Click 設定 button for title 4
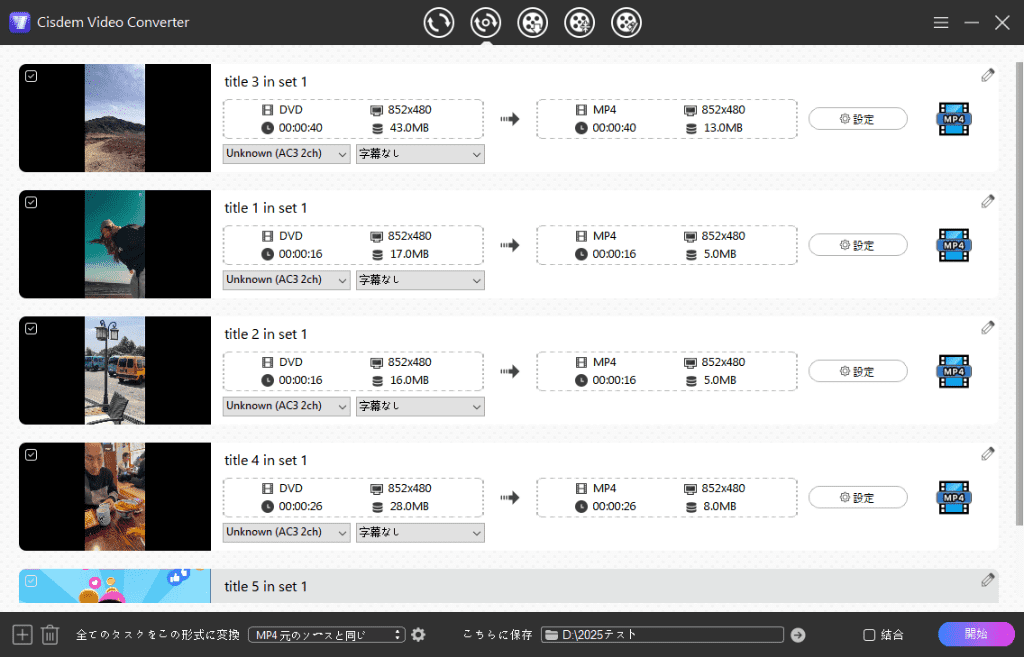This screenshot has width=1024, height=657. point(858,497)
